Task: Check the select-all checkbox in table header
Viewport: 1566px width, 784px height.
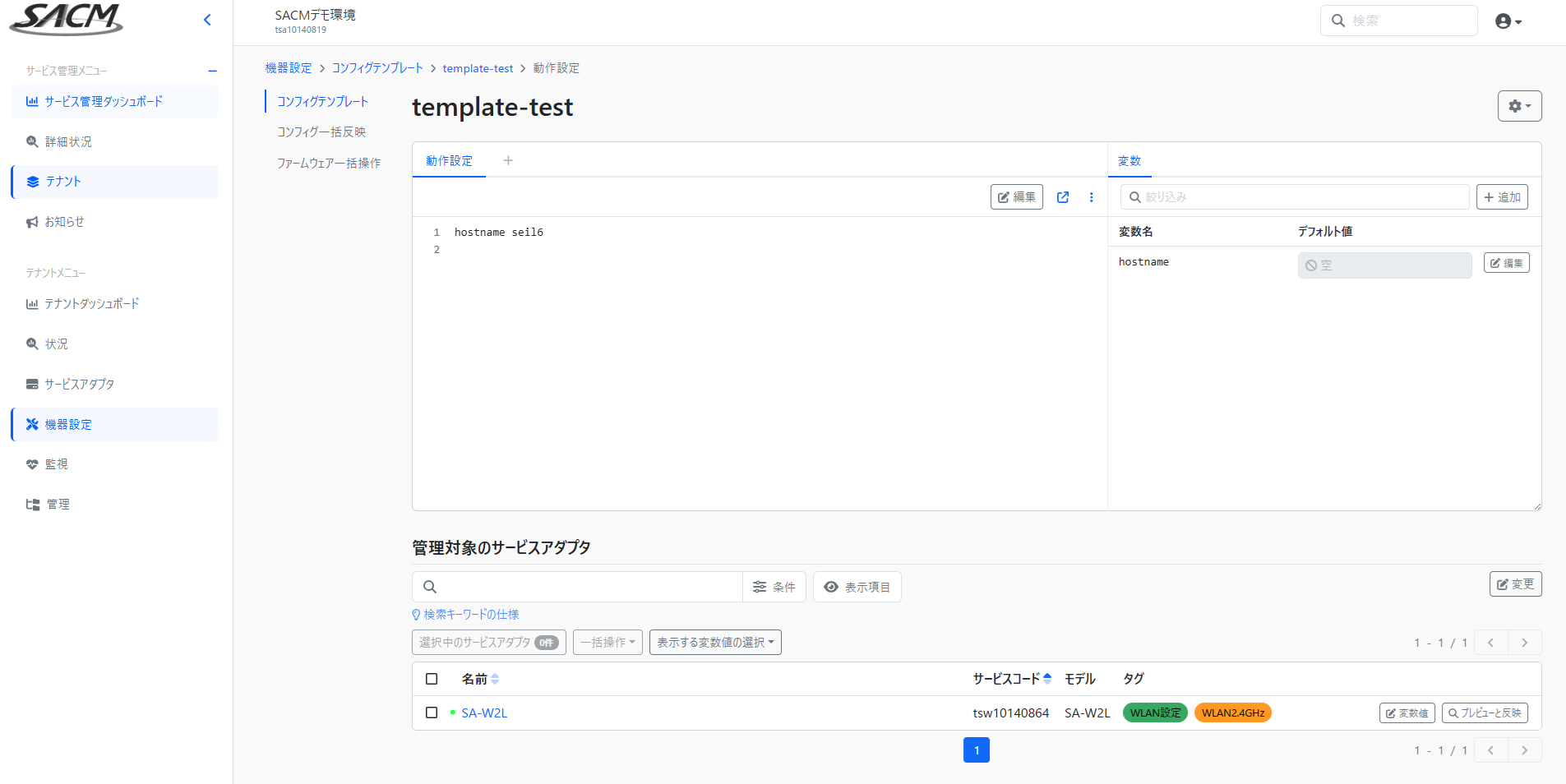Action: (432, 679)
